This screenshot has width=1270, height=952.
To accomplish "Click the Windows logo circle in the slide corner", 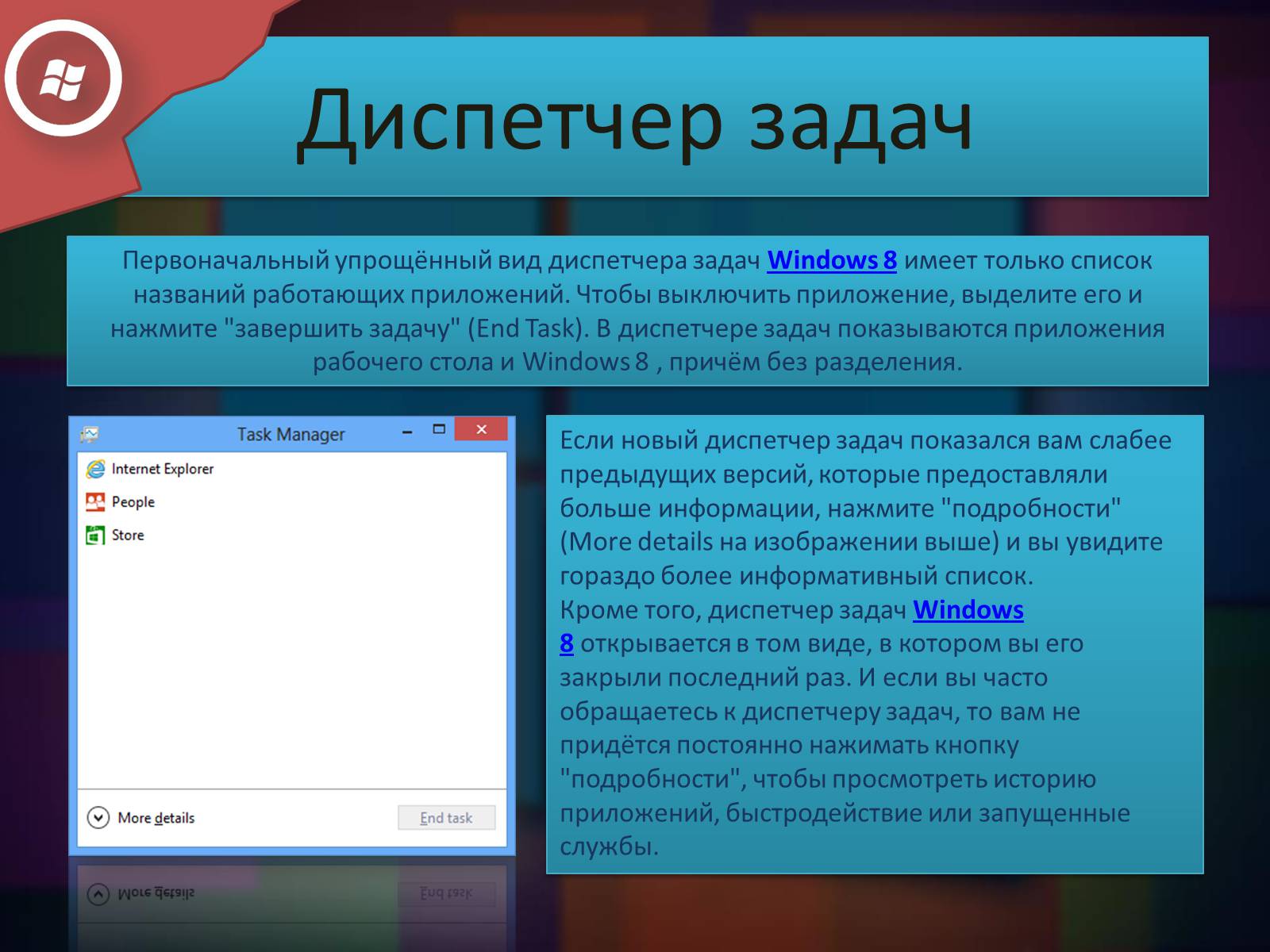I will click(63, 79).
